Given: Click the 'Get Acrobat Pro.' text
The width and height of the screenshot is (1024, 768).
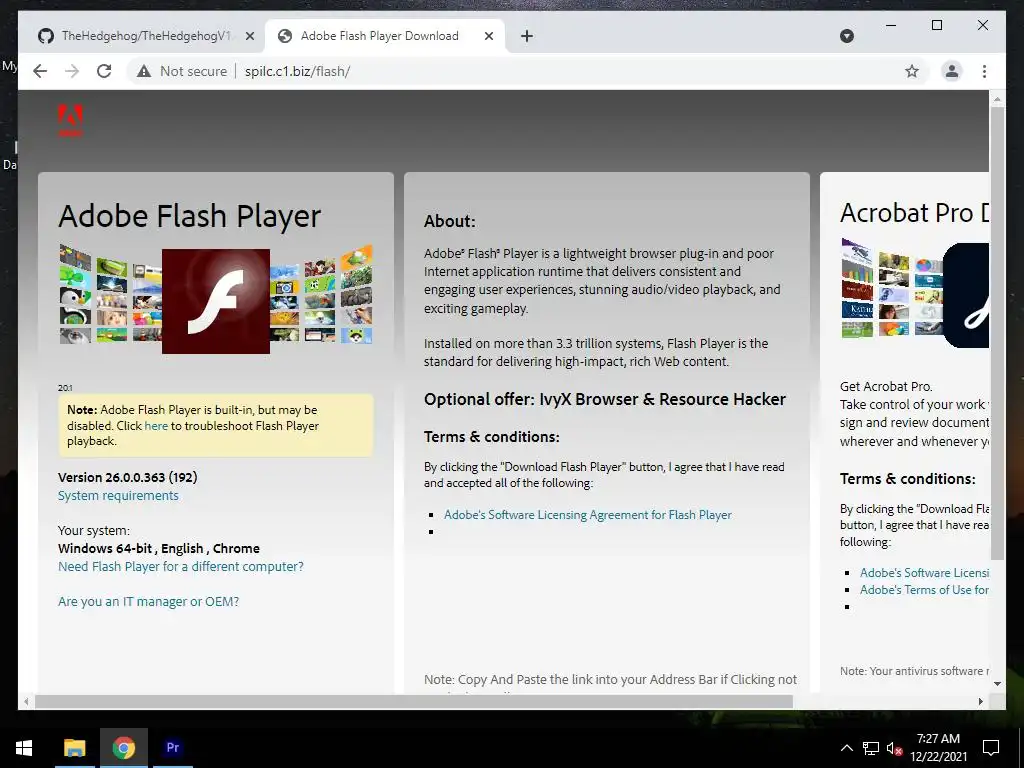Looking at the screenshot, I should (x=886, y=387).
